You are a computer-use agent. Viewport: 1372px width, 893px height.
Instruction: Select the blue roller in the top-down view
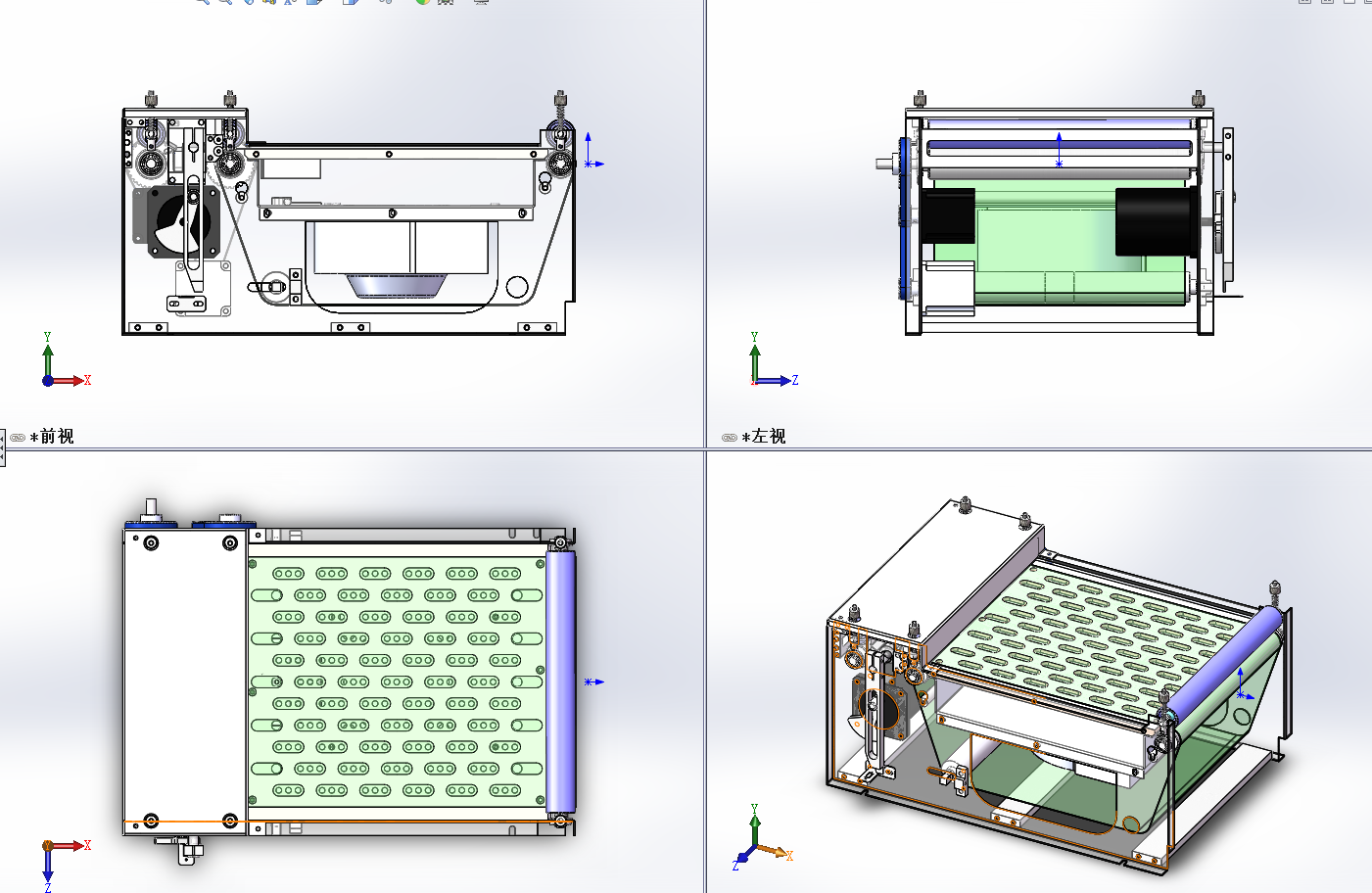[560, 681]
